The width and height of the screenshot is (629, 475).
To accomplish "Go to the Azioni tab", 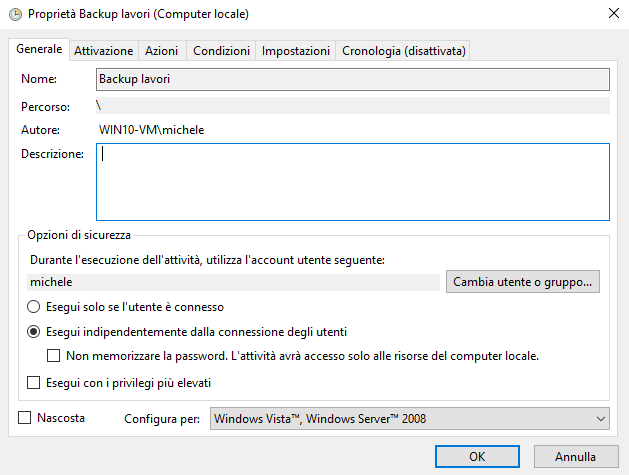I will coord(161,50).
